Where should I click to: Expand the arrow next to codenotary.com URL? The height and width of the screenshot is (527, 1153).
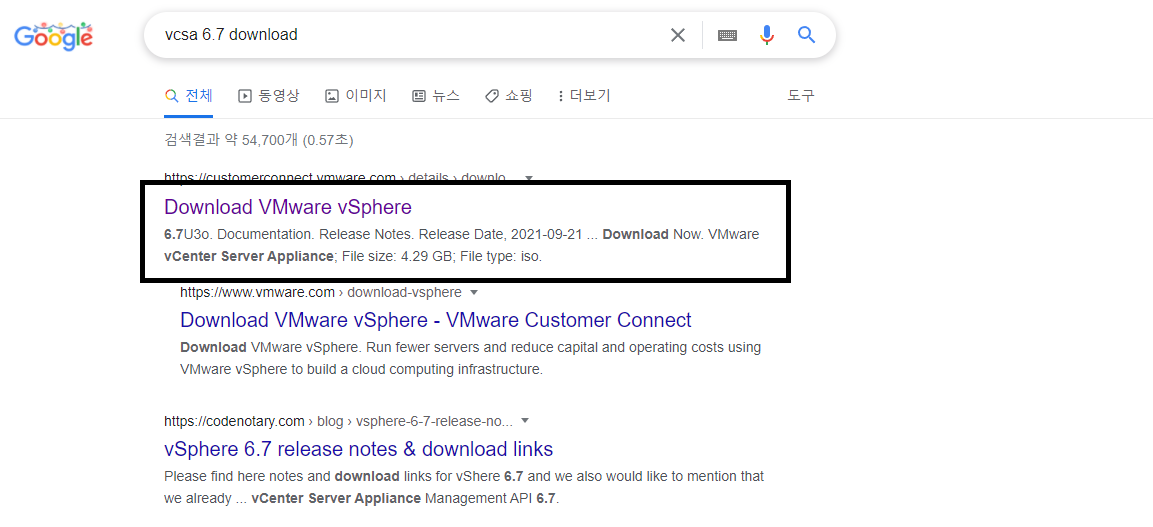(x=525, y=422)
